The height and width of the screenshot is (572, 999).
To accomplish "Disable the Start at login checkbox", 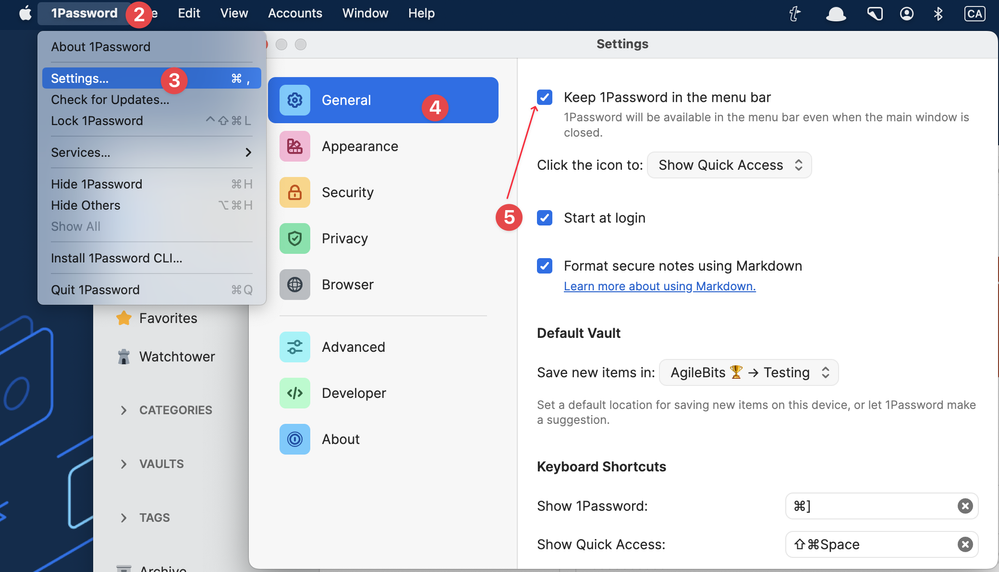I will (545, 218).
